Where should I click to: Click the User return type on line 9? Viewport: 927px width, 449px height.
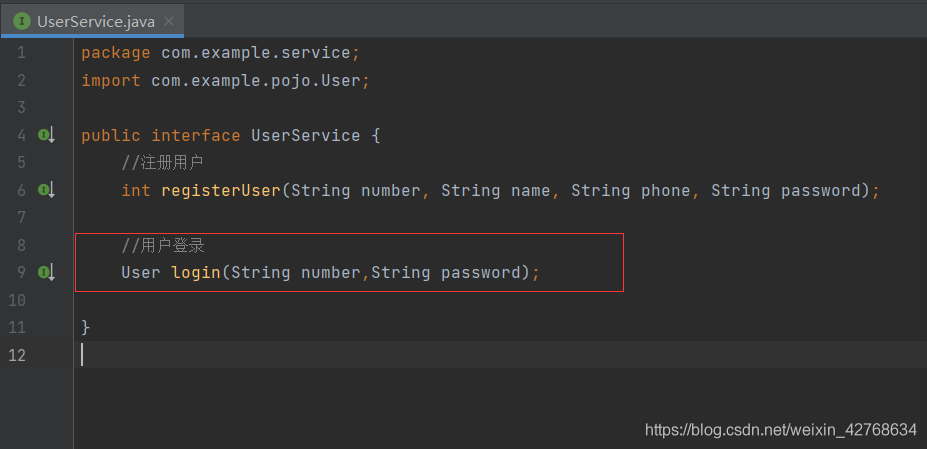point(141,272)
